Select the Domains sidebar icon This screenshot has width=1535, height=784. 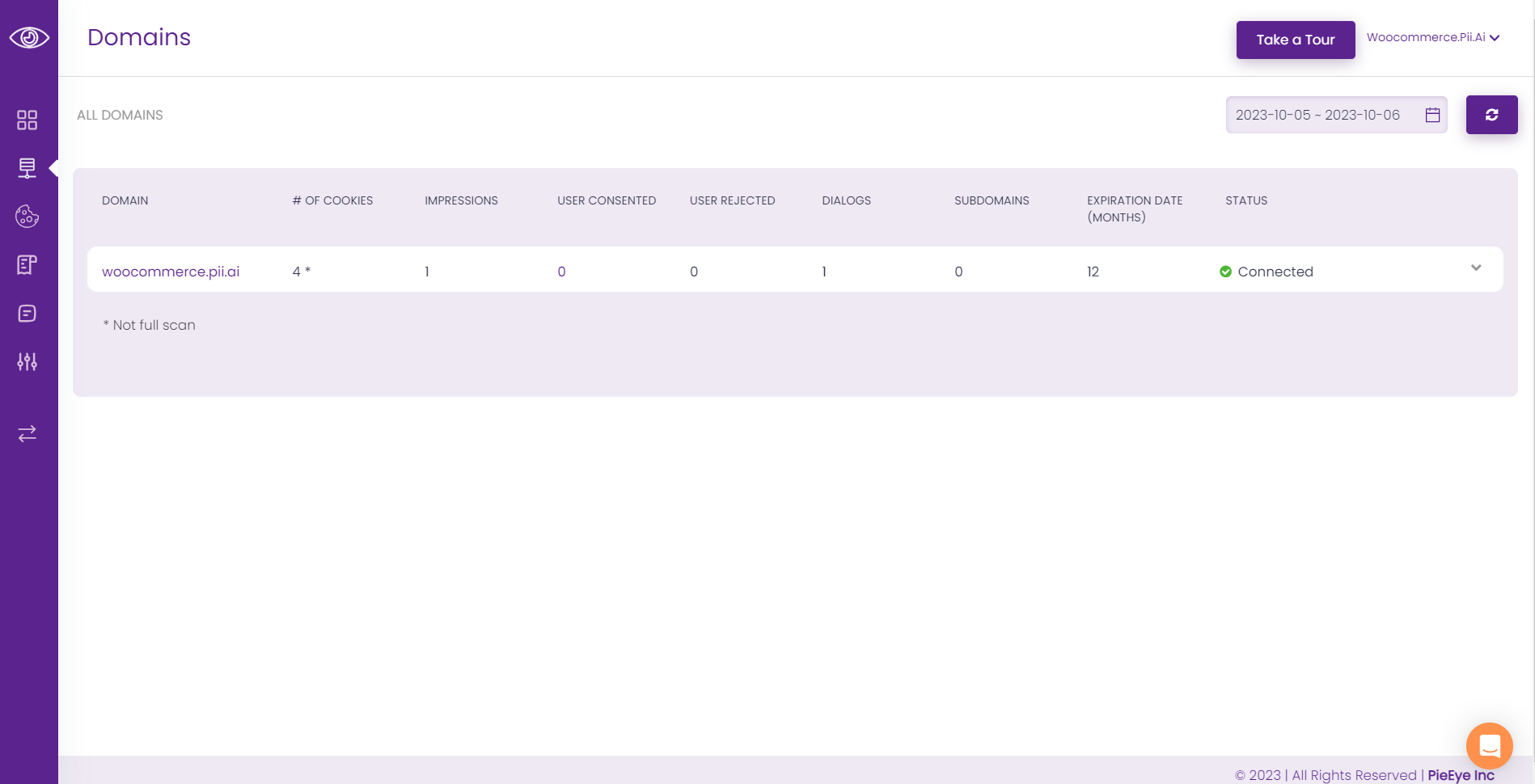click(27, 168)
